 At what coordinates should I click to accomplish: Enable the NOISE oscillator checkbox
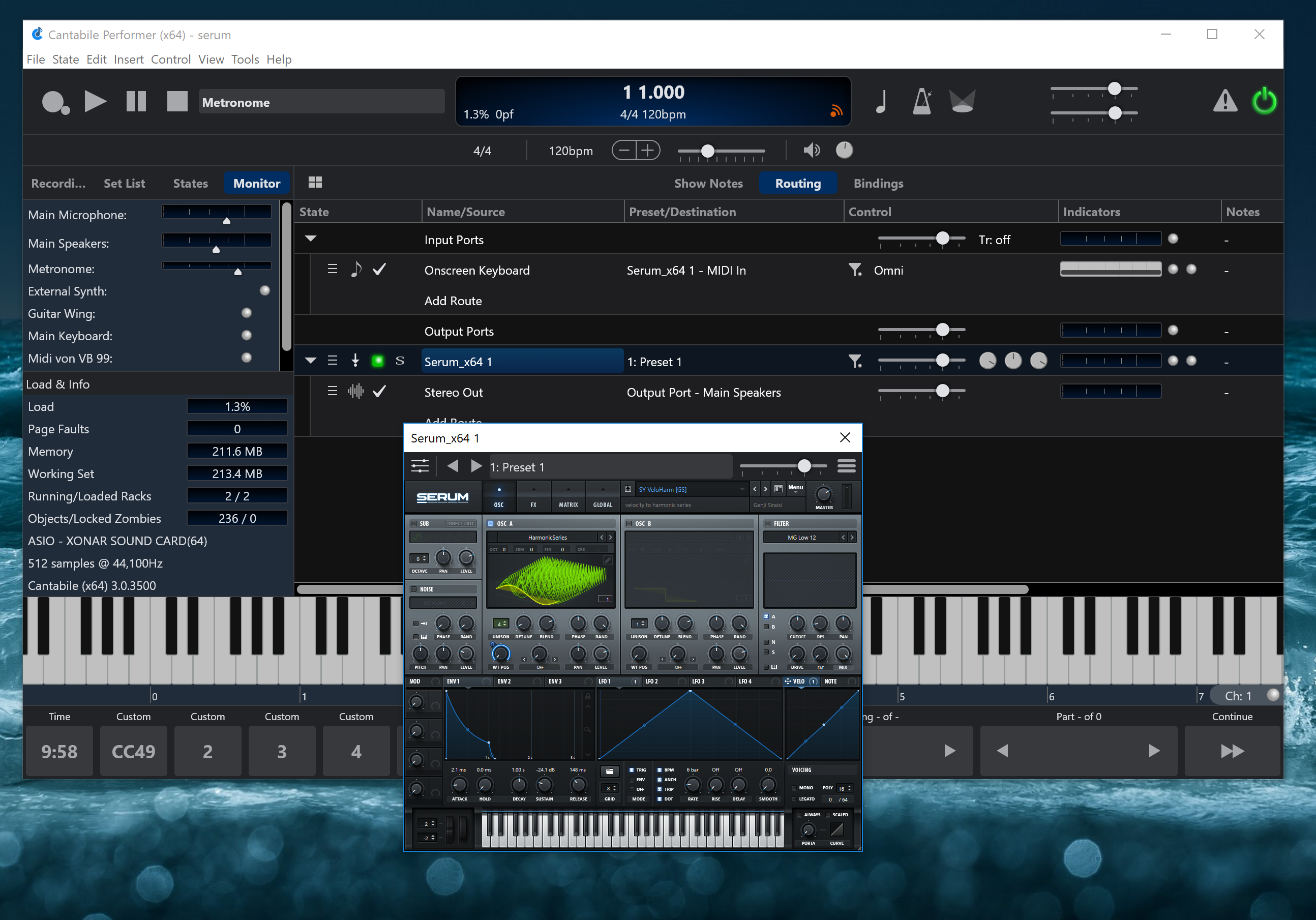(413, 589)
